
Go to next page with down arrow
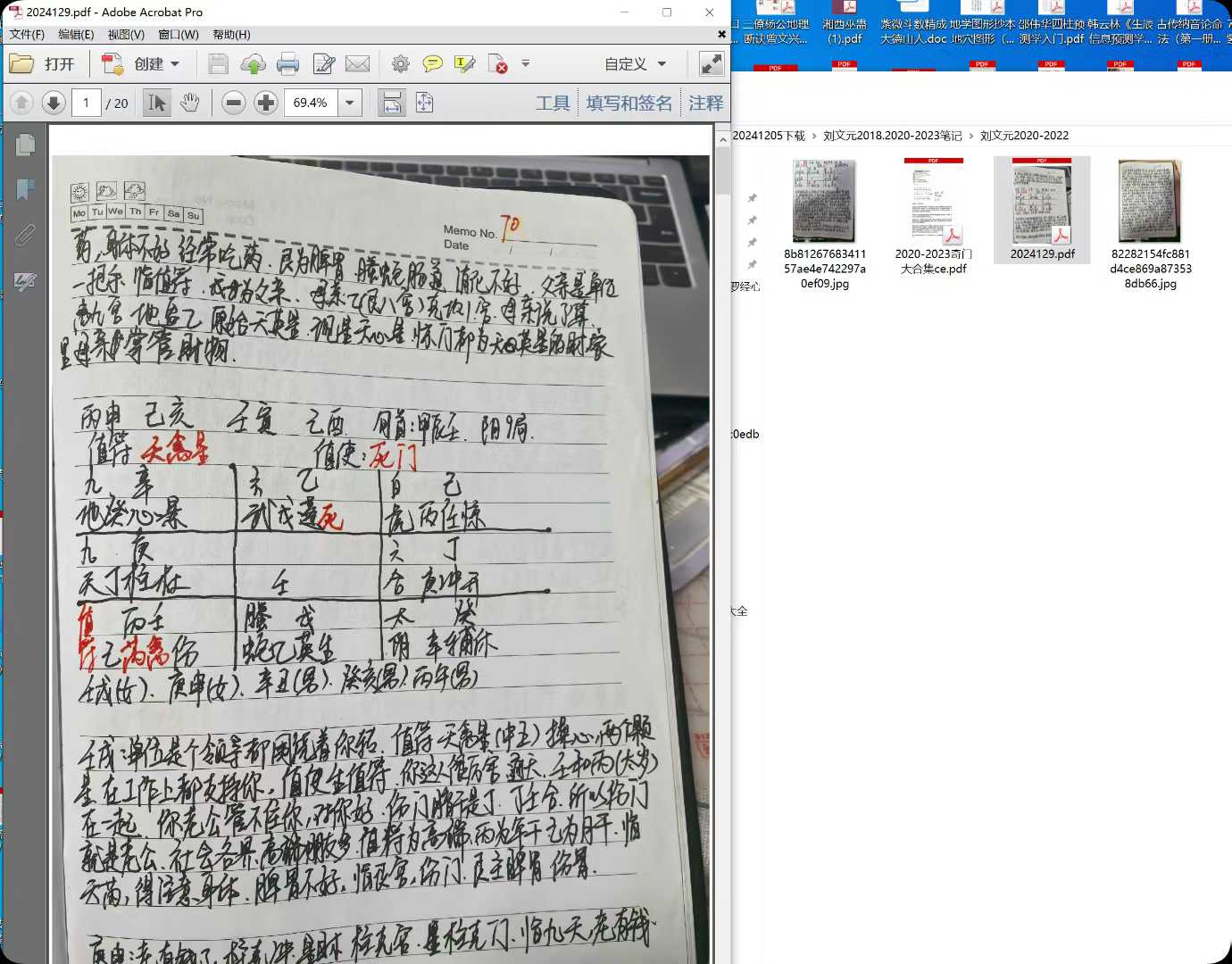point(54,103)
